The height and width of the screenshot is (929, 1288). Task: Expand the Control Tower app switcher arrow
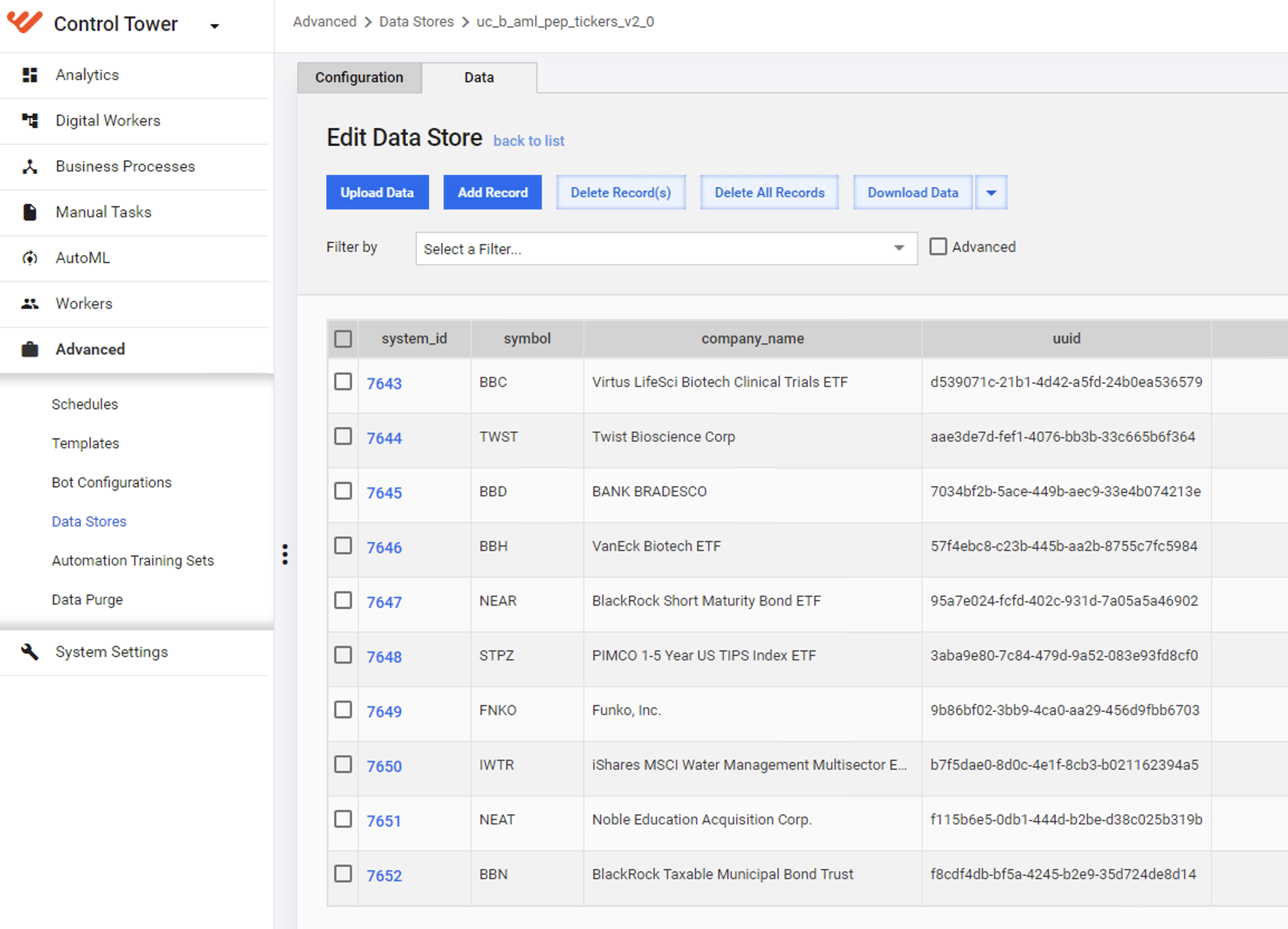tap(214, 26)
